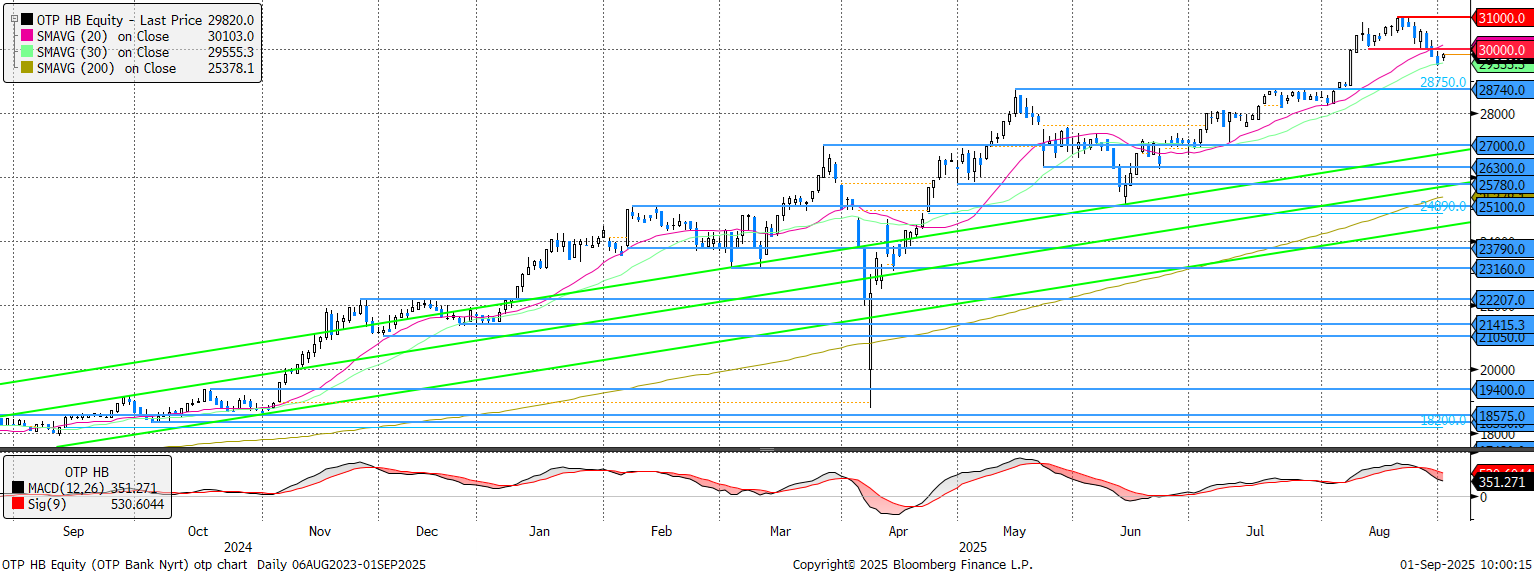
Task: Click the 28000 axis tick label
Action: click(x=1497, y=114)
